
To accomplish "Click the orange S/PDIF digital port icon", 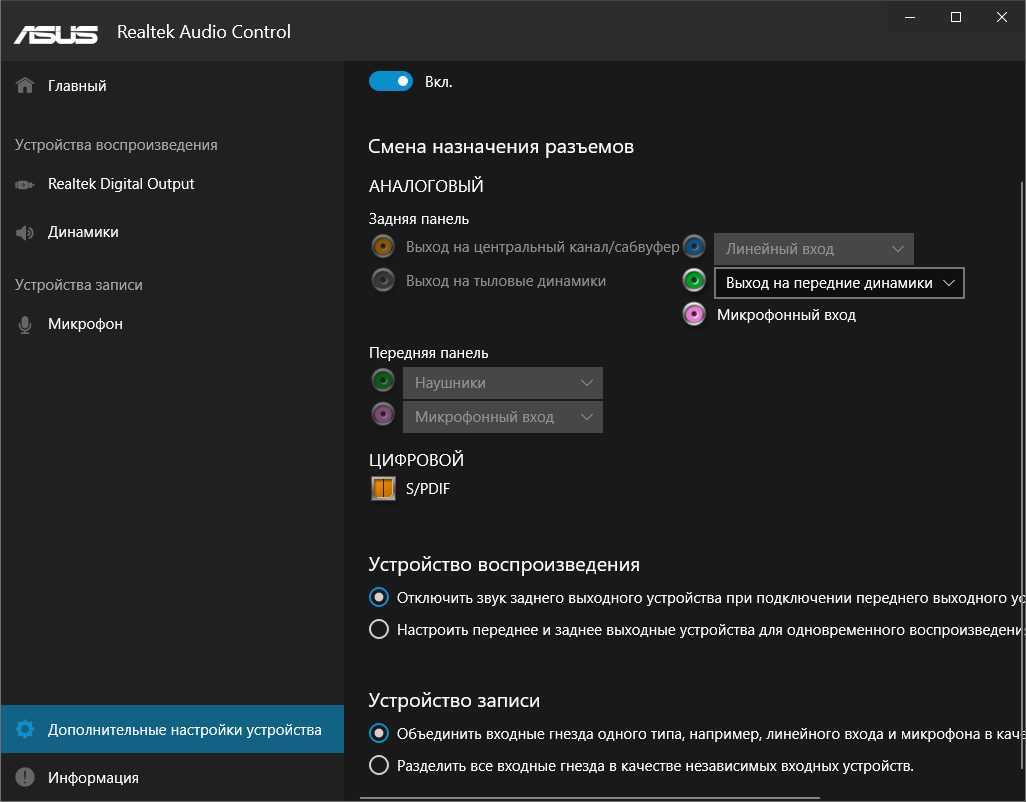I will [x=383, y=489].
